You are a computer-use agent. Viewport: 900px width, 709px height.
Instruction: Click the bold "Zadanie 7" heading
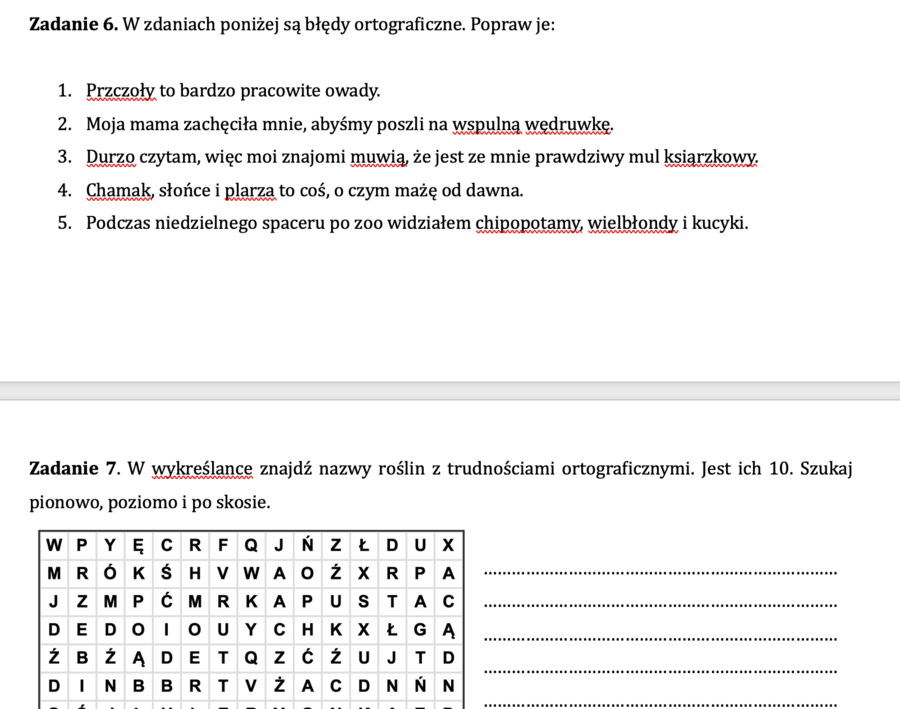coord(75,468)
